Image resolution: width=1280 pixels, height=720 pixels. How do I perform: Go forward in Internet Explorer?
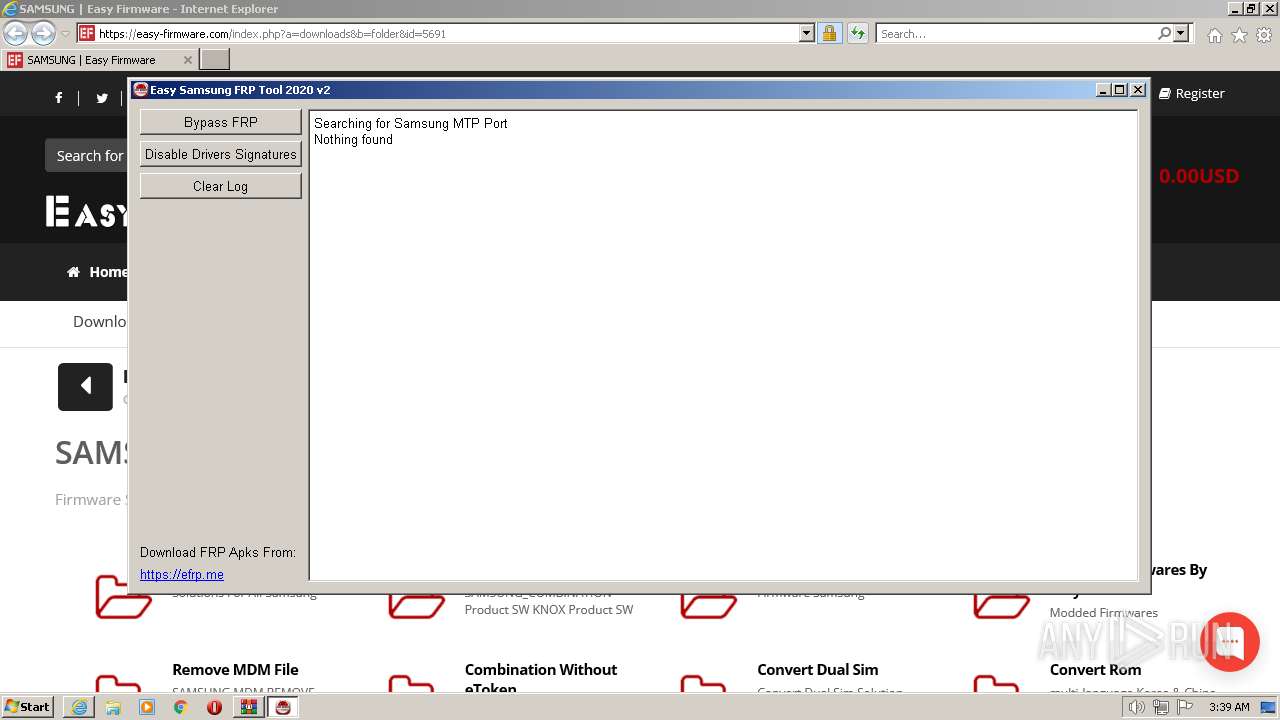[43, 33]
